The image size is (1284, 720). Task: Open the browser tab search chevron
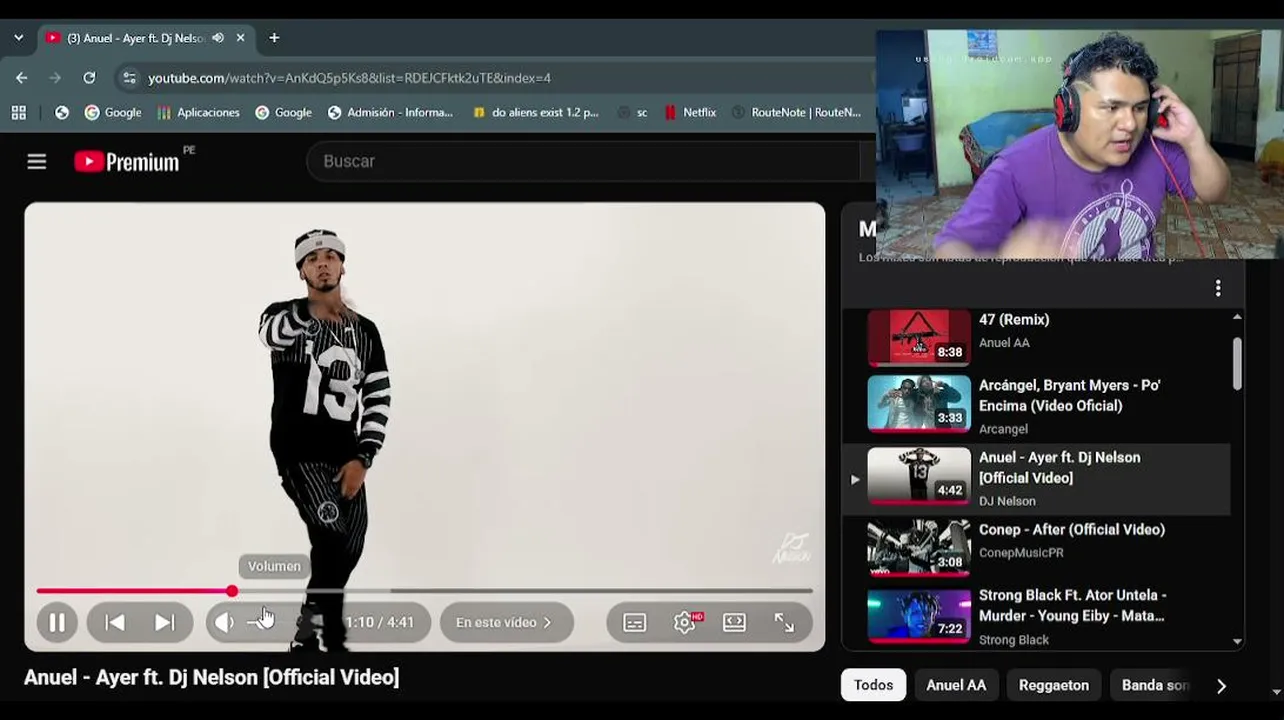[x=19, y=38]
